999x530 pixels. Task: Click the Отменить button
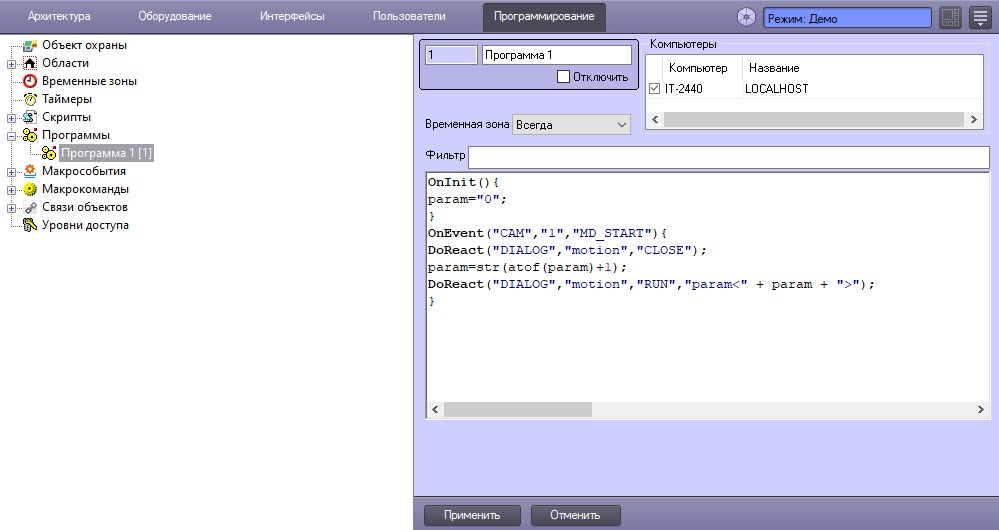coord(575,515)
